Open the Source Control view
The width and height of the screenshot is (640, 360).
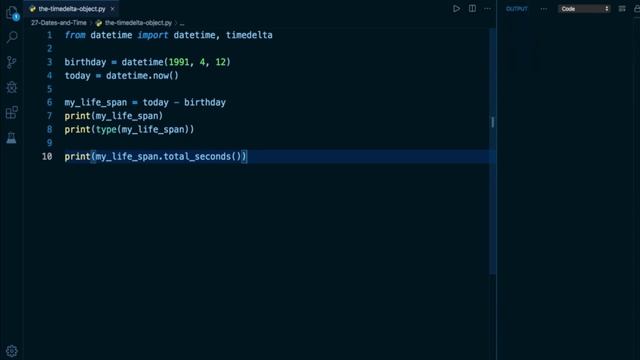12,62
